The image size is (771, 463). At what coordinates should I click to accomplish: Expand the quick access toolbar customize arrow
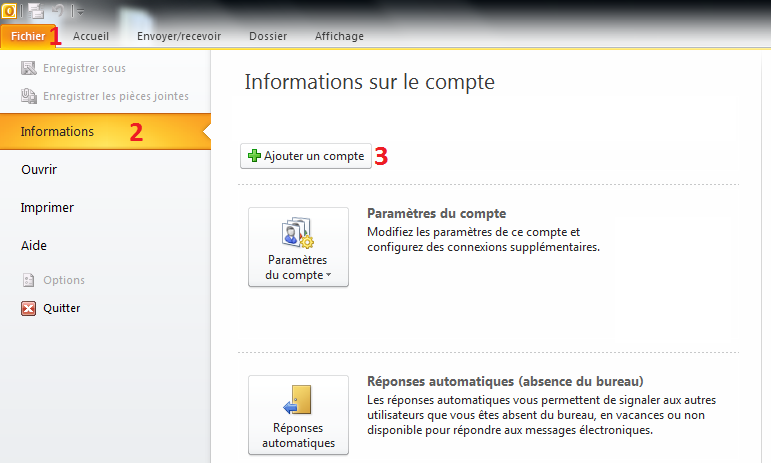[x=78, y=11]
